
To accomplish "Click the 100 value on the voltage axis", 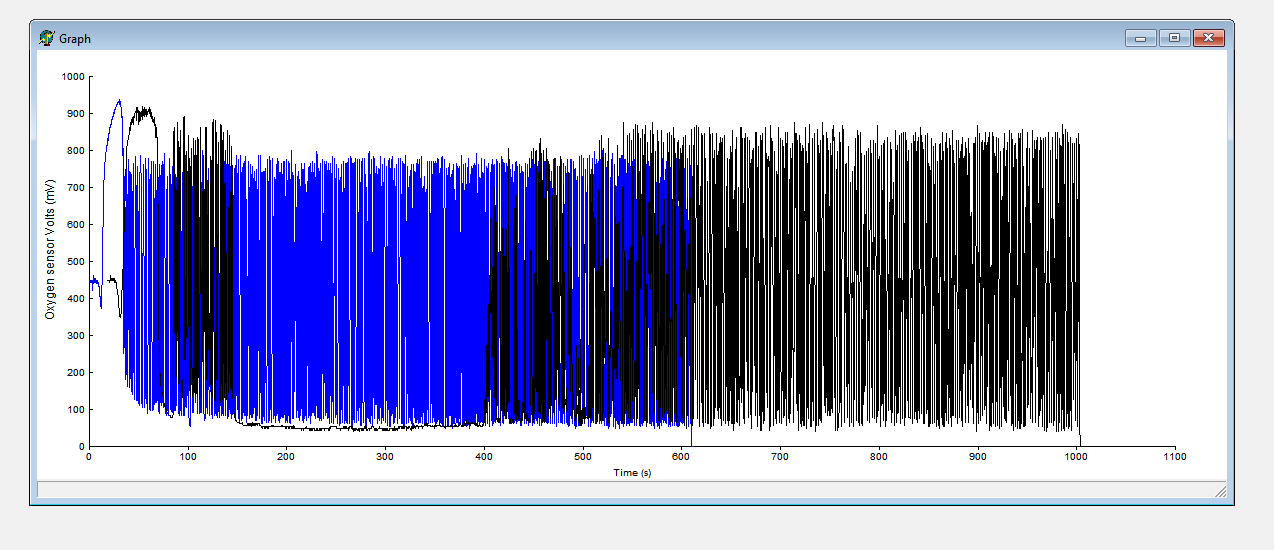I will click(75, 409).
